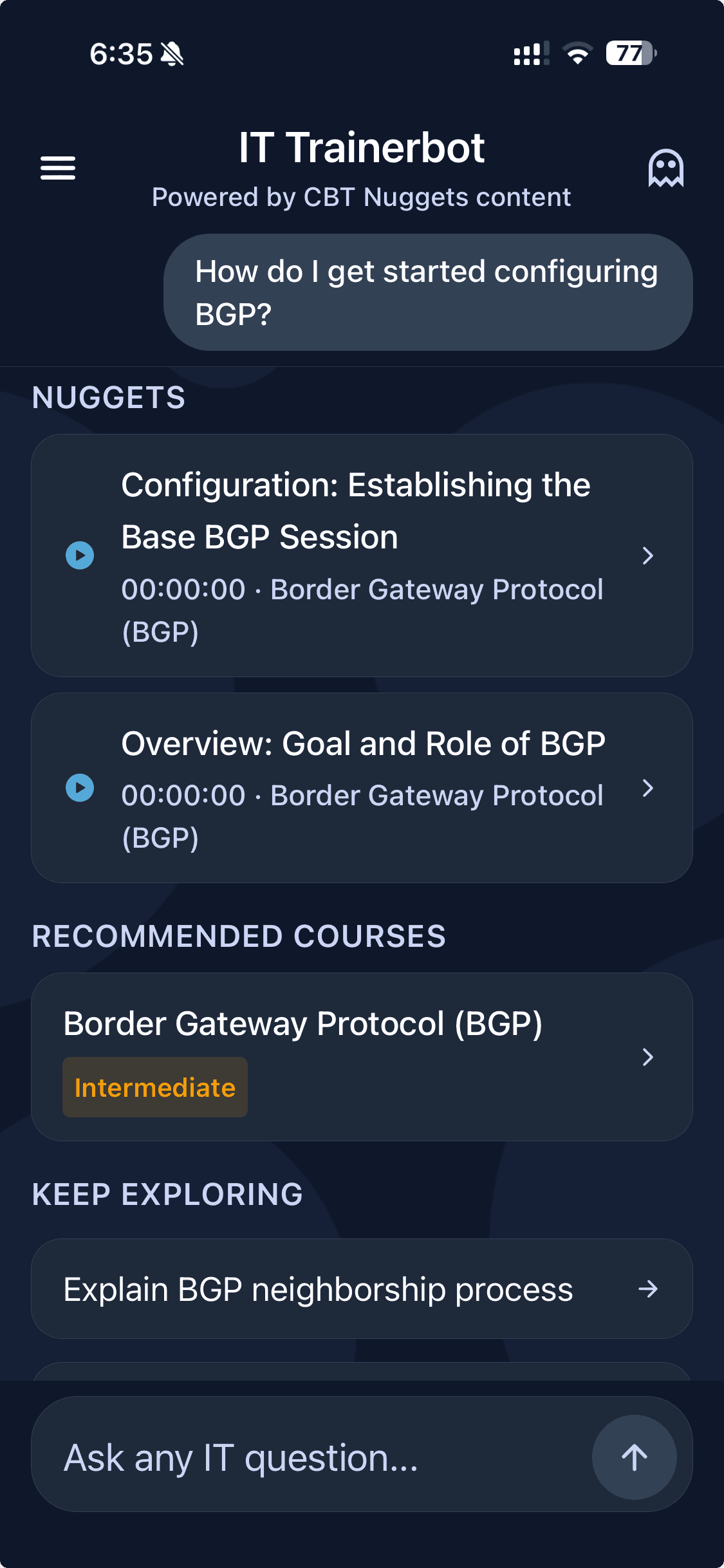This screenshot has height=1568, width=724.
Task: Open Border Gateway Protocol (BGP) course title
Action: point(302,1023)
